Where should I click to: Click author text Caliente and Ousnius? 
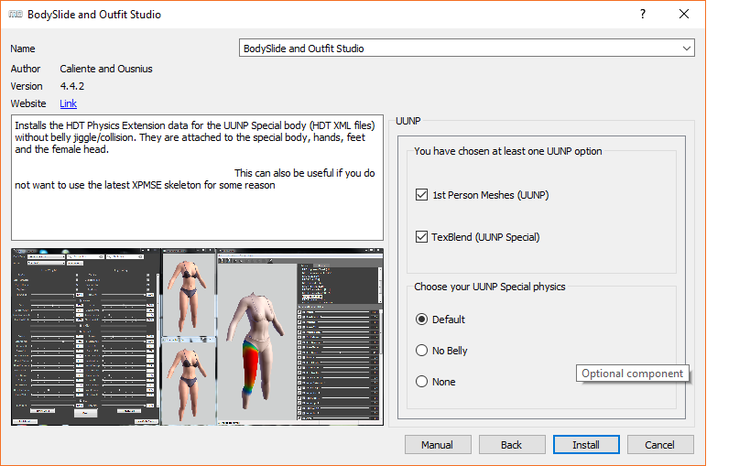coord(106,68)
